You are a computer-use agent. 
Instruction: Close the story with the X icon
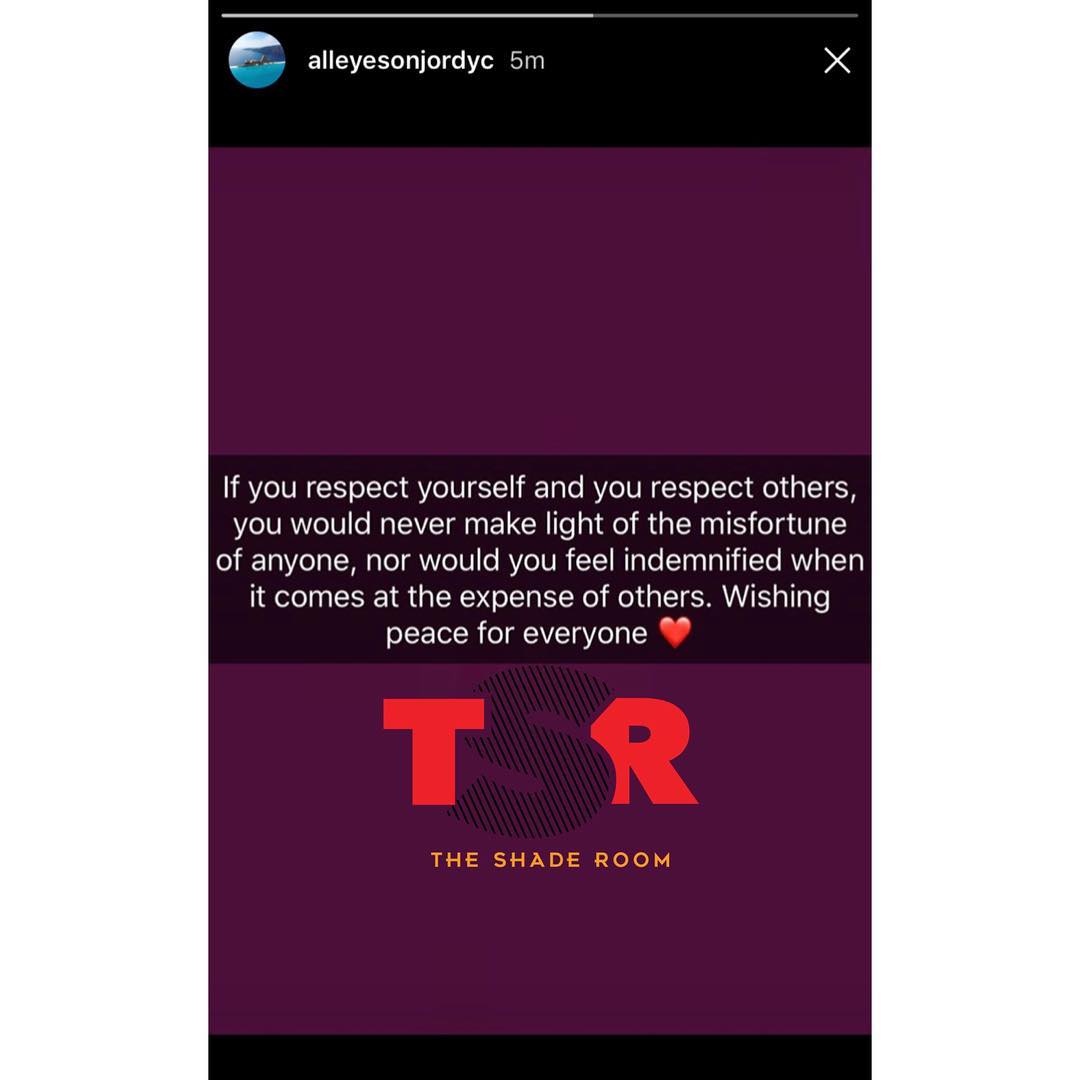point(837,61)
